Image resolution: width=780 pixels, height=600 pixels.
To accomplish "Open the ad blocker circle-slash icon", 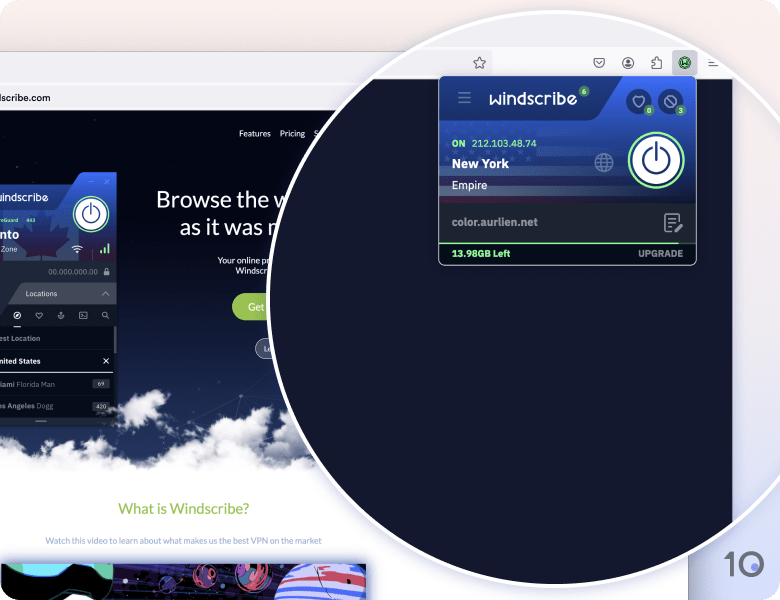I will click(671, 101).
